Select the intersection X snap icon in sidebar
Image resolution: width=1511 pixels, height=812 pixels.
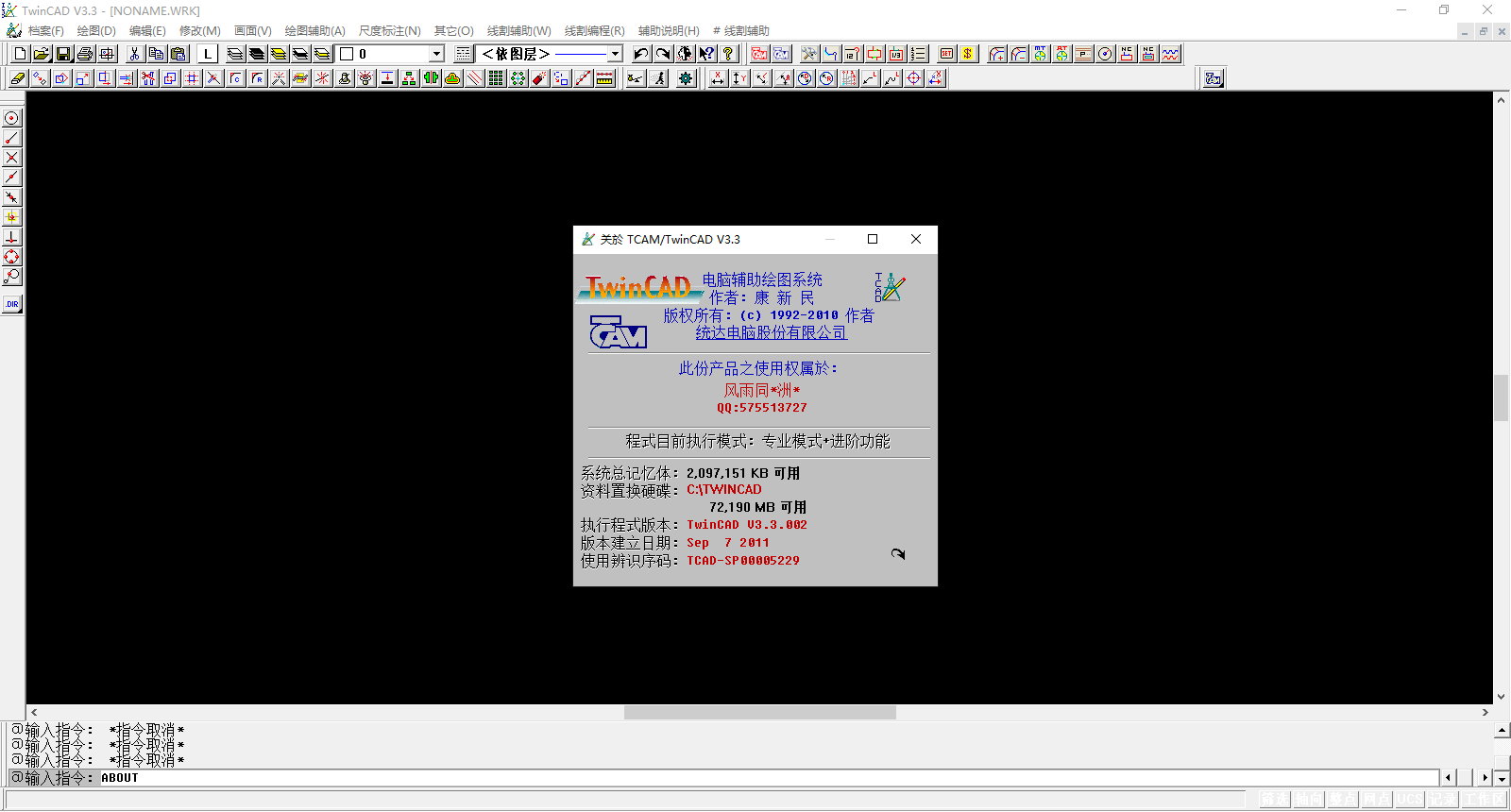point(11,158)
